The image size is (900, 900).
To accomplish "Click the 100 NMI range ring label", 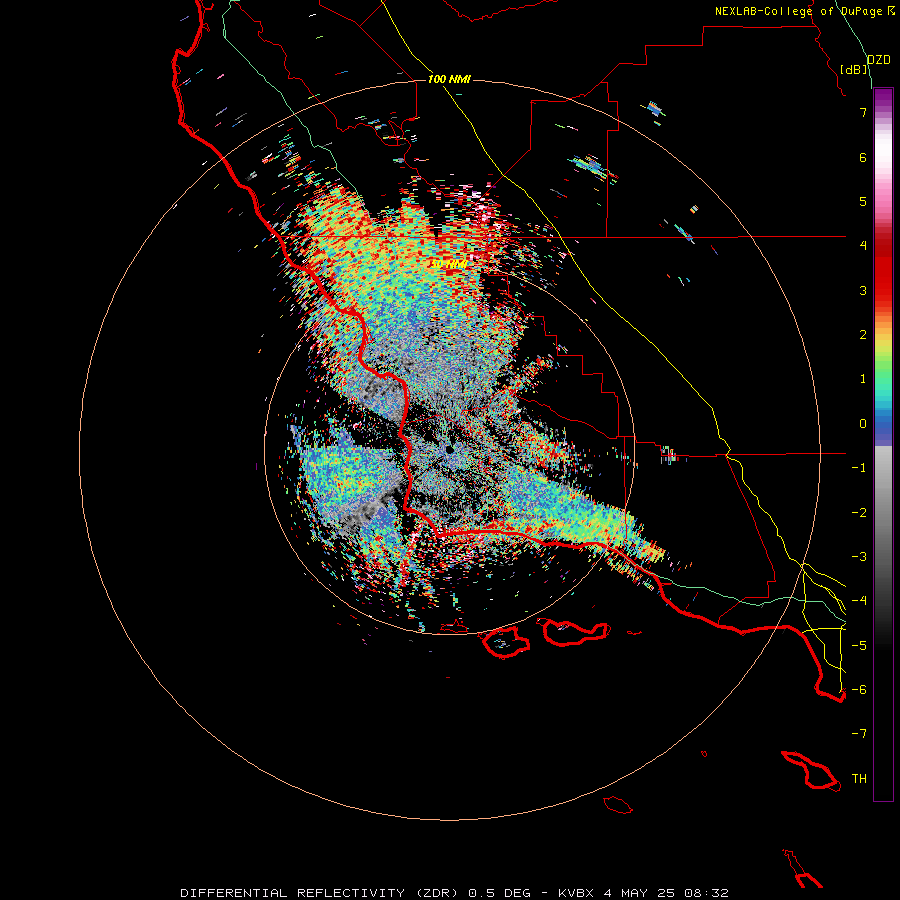I will pyautogui.click(x=449, y=79).
